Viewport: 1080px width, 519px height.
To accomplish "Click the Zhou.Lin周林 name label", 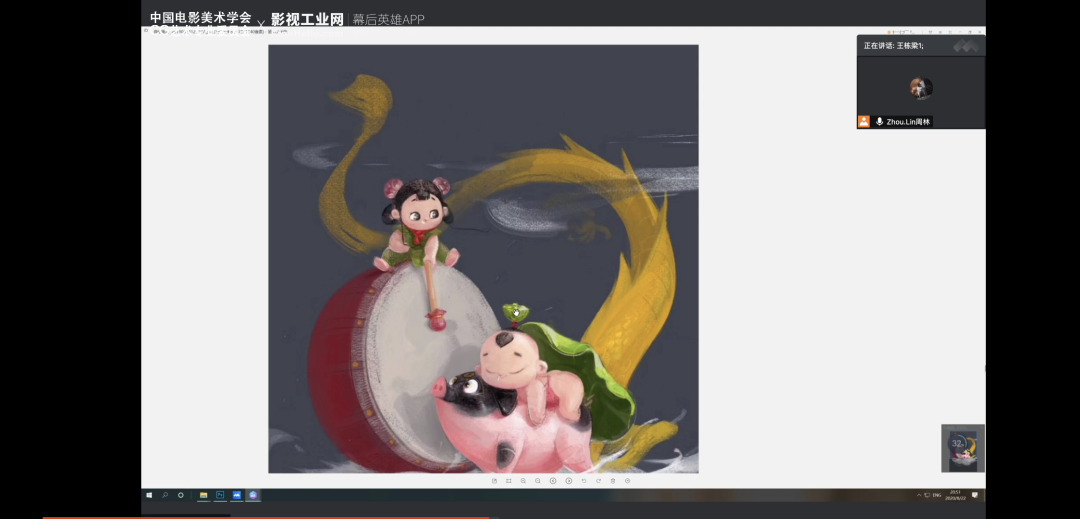I will tap(908, 122).
